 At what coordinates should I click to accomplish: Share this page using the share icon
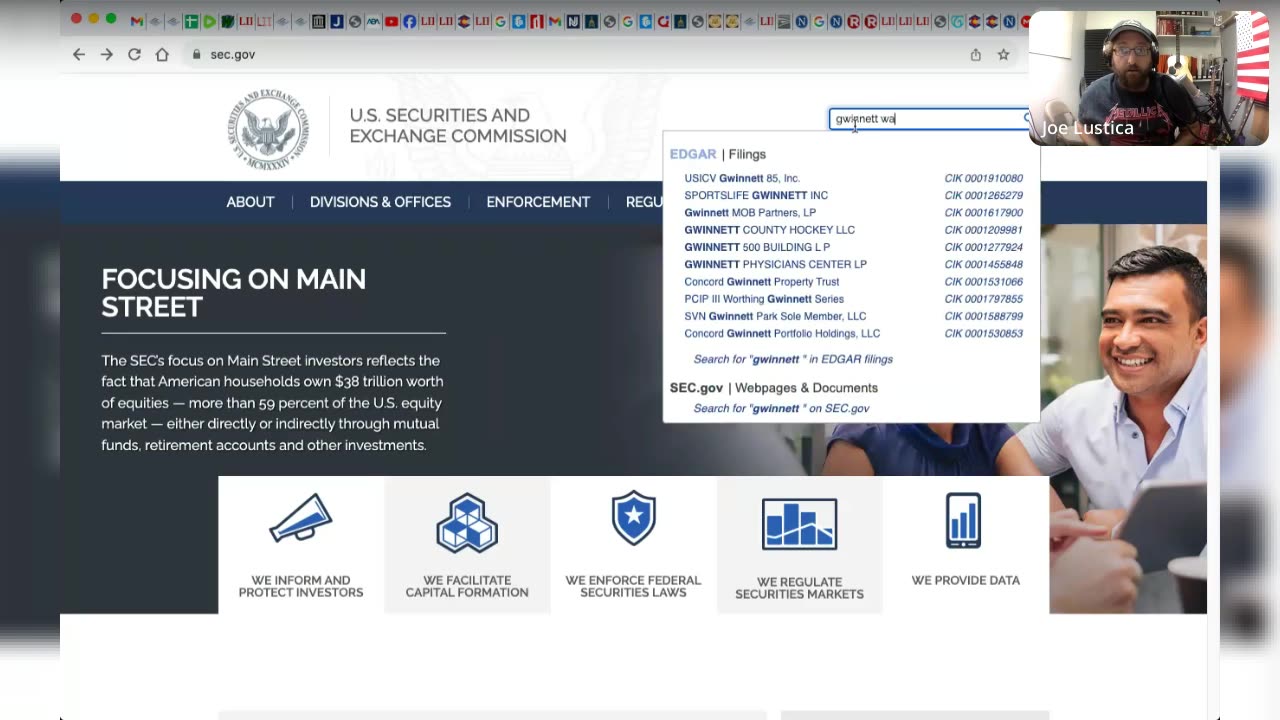[x=975, y=55]
